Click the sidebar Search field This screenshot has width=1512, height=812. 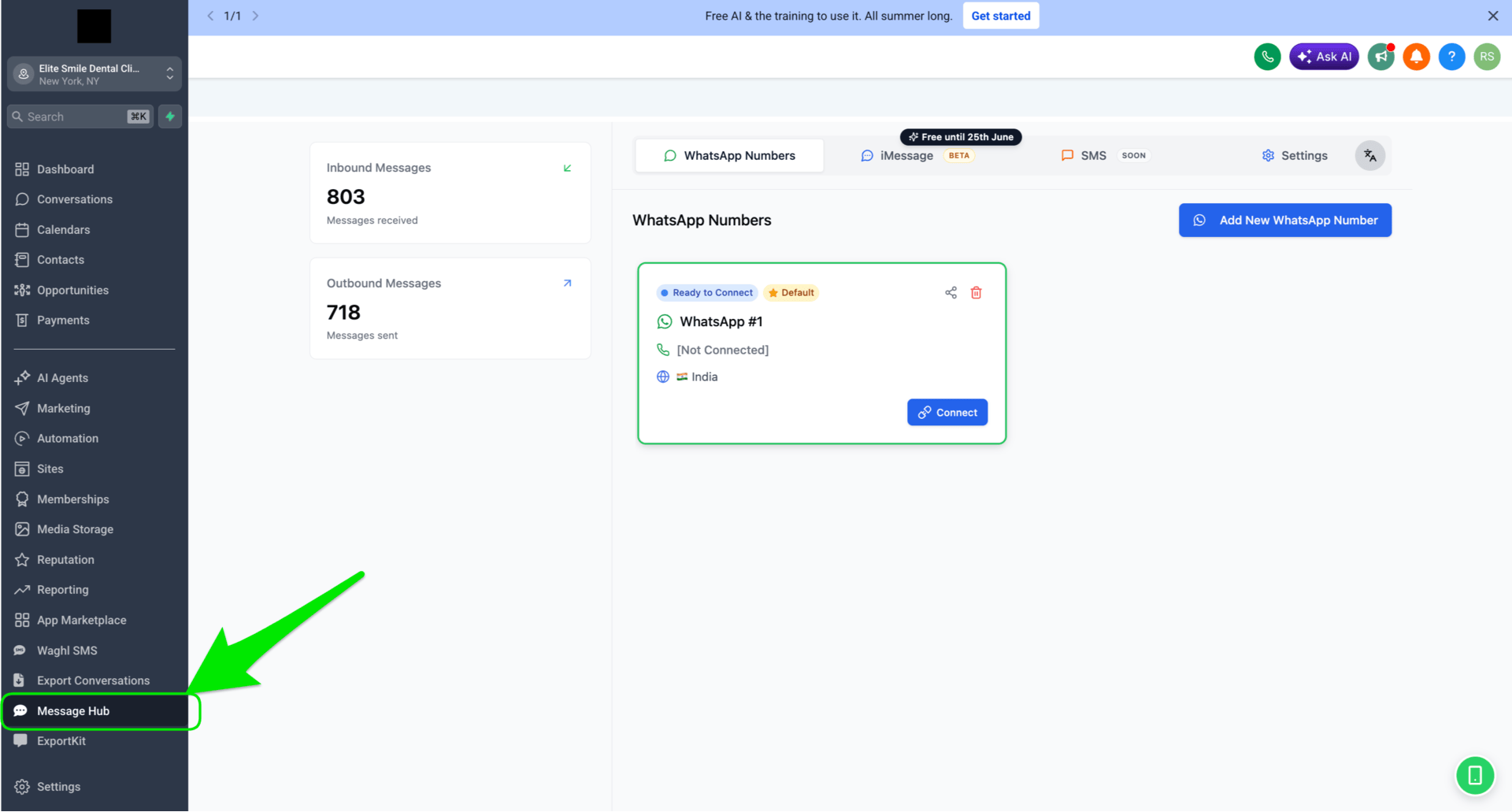coord(80,117)
